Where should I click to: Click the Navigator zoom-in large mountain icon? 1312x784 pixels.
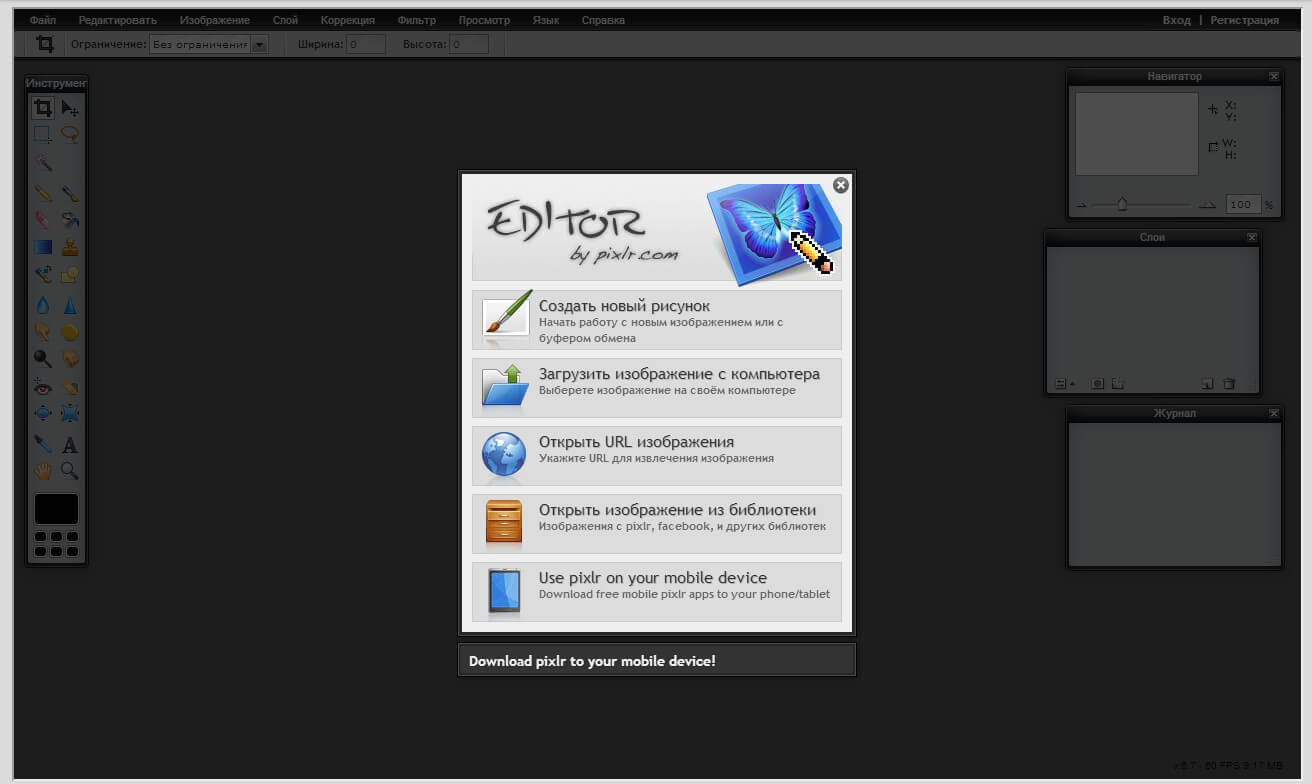[1208, 204]
